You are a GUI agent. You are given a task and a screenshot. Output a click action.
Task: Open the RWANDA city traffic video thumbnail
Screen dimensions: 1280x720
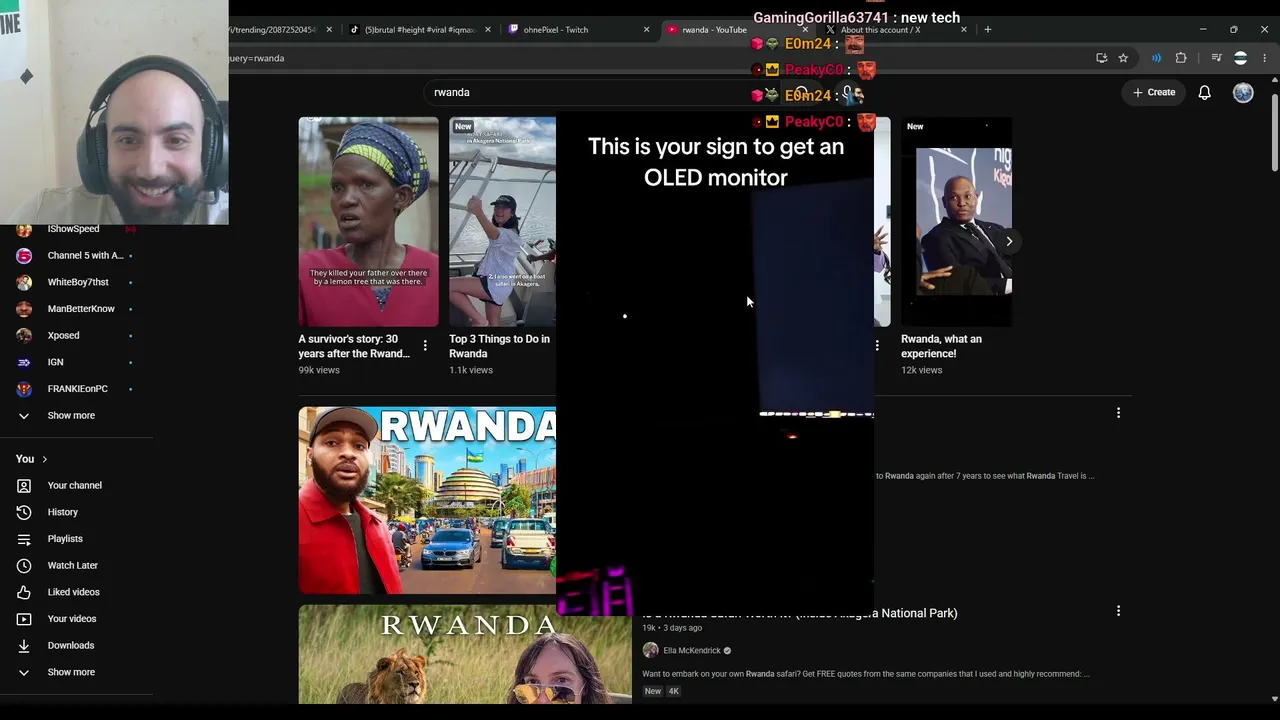pos(427,500)
